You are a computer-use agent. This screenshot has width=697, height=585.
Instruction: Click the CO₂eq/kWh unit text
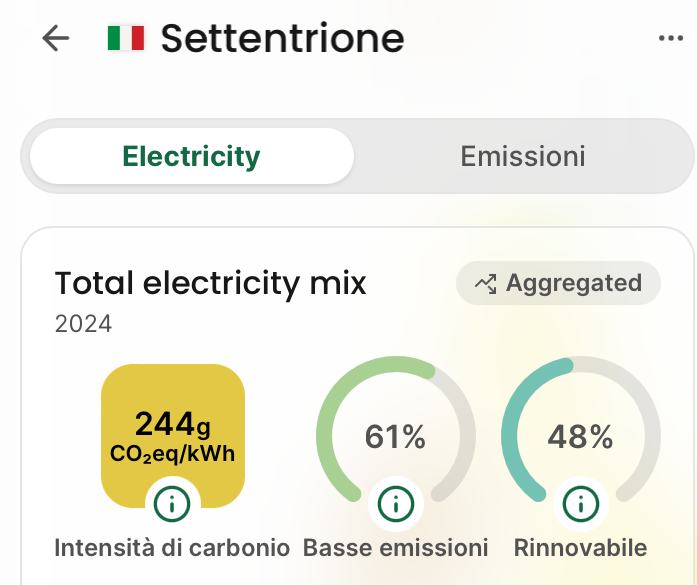click(173, 454)
